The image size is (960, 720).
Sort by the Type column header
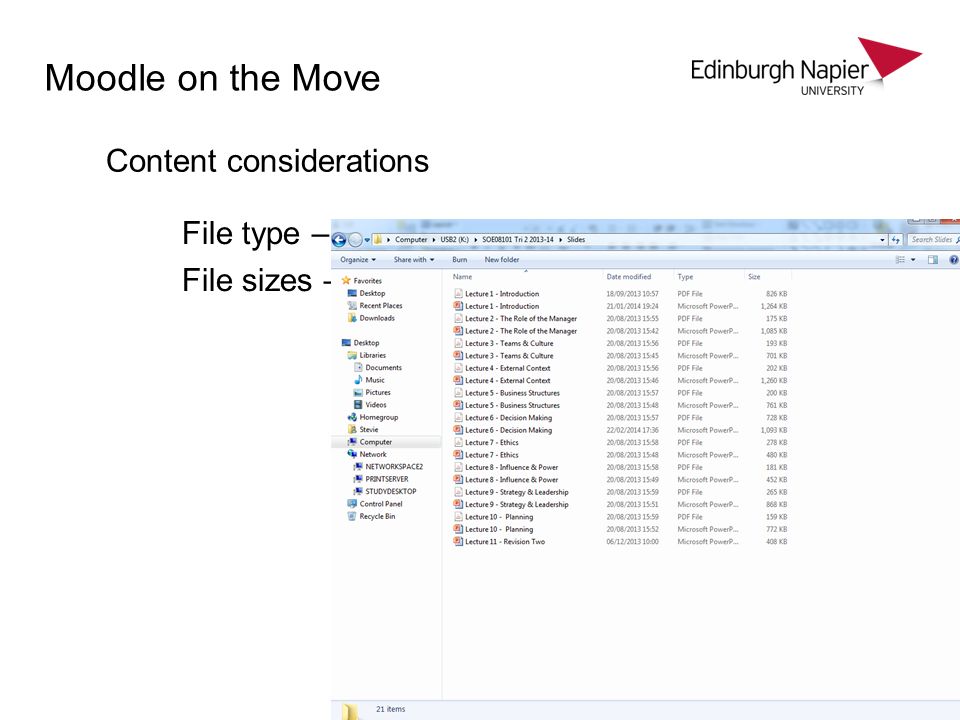[x=685, y=277]
